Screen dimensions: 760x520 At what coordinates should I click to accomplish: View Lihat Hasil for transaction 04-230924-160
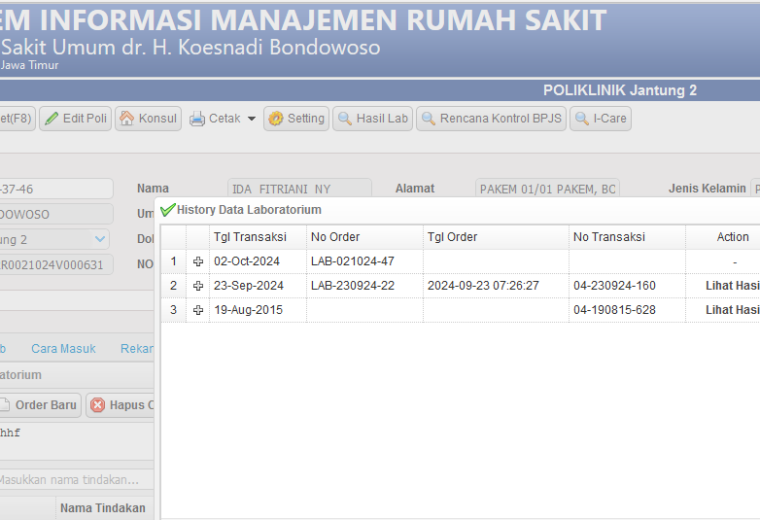tap(732, 286)
